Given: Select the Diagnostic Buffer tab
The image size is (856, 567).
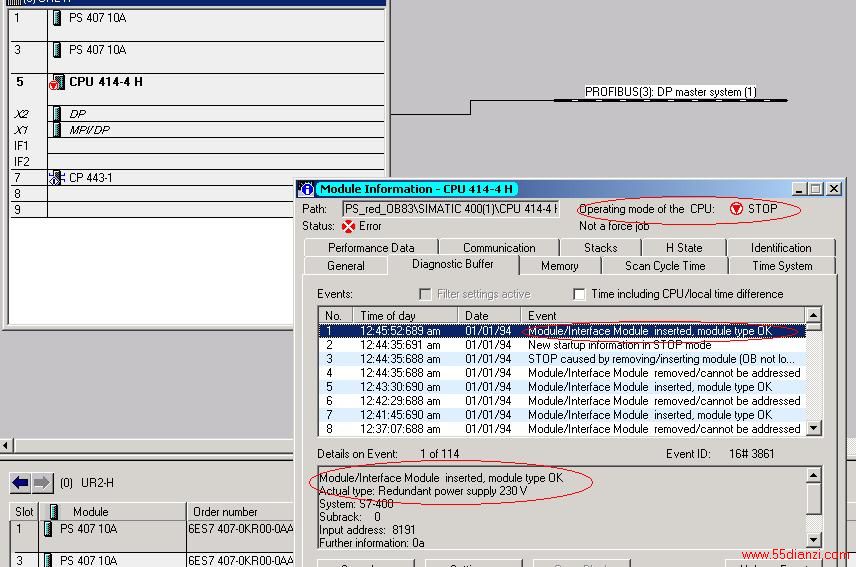Looking at the screenshot, I should click(453, 264).
